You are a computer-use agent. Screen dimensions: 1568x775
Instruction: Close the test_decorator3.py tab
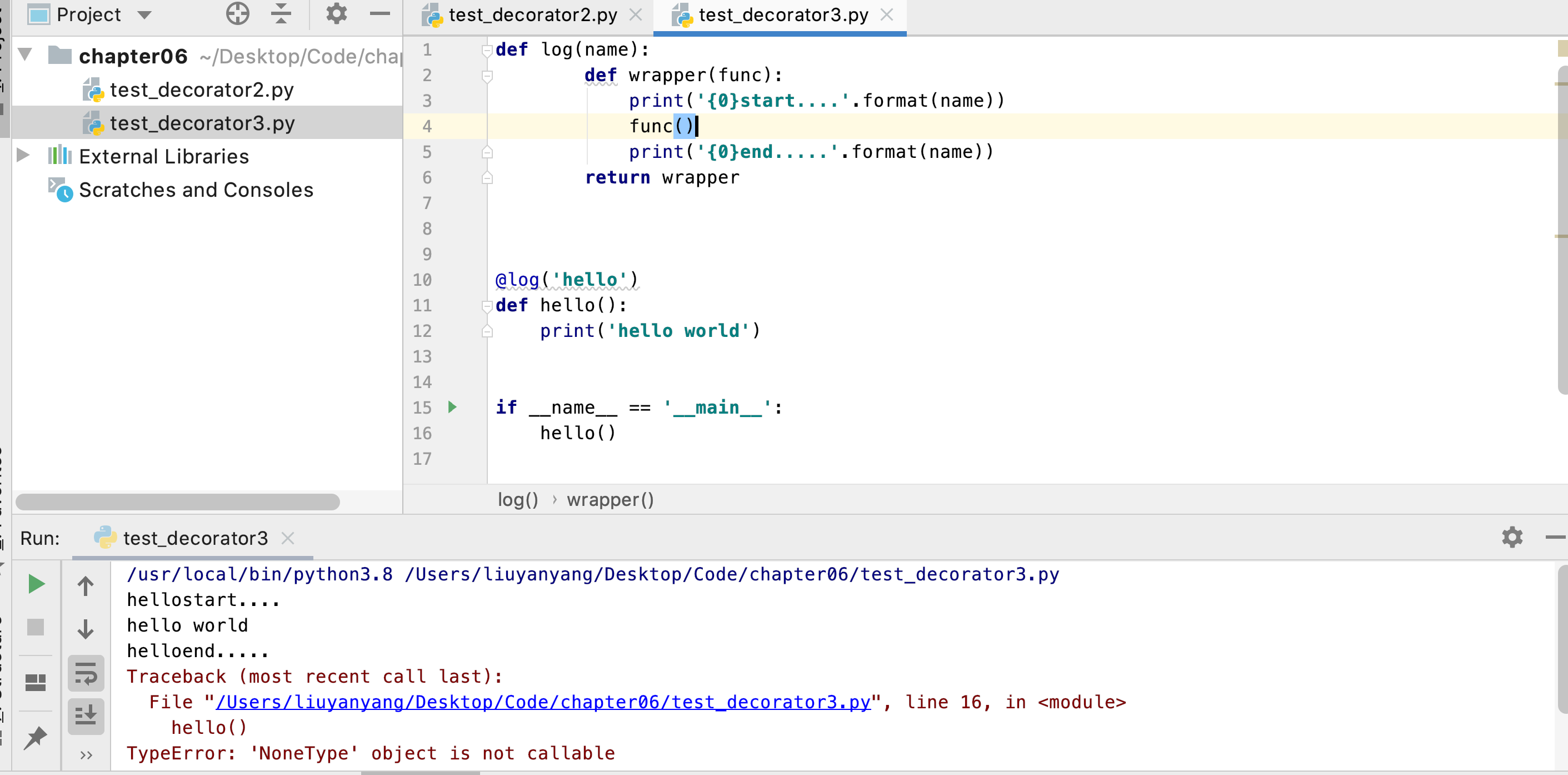pos(887,14)
